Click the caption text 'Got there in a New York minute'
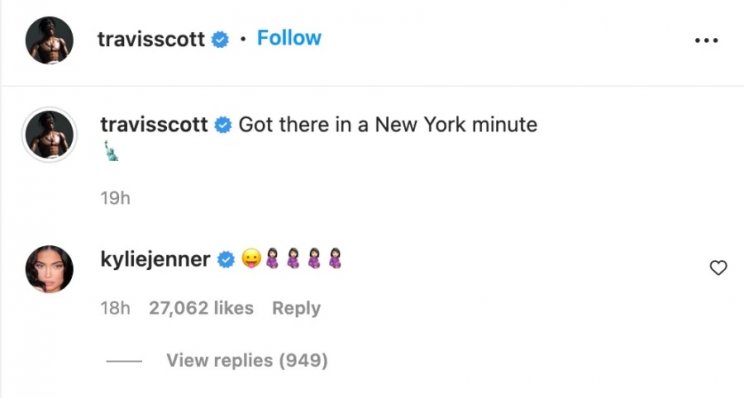Image resolution: width=744 pixels, height=398 pixels. [388, 125]
